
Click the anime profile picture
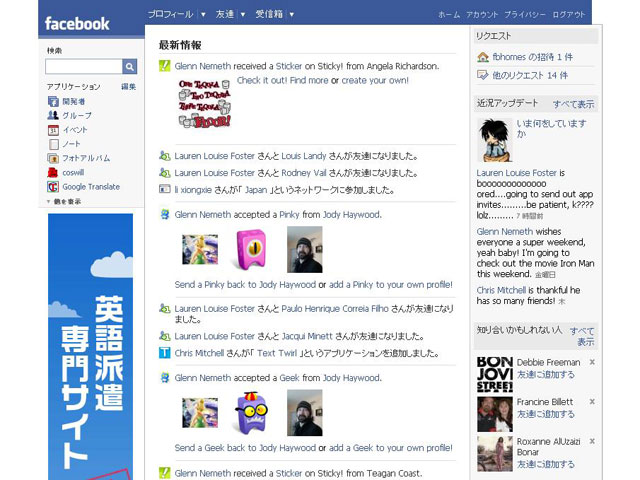[x=495, y=140]
